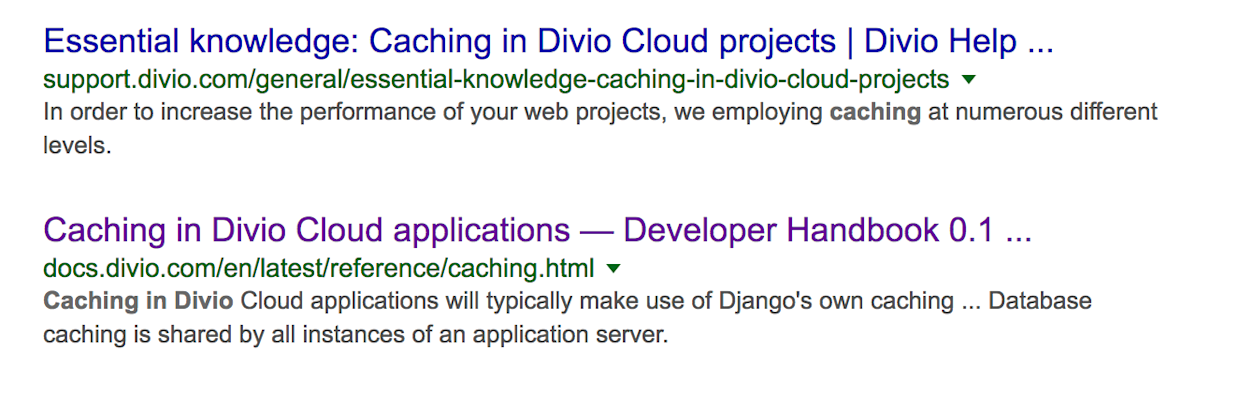Open the 'Caching in Divio Cloud applications' result
1240x395 pixels.
point(538,231)
